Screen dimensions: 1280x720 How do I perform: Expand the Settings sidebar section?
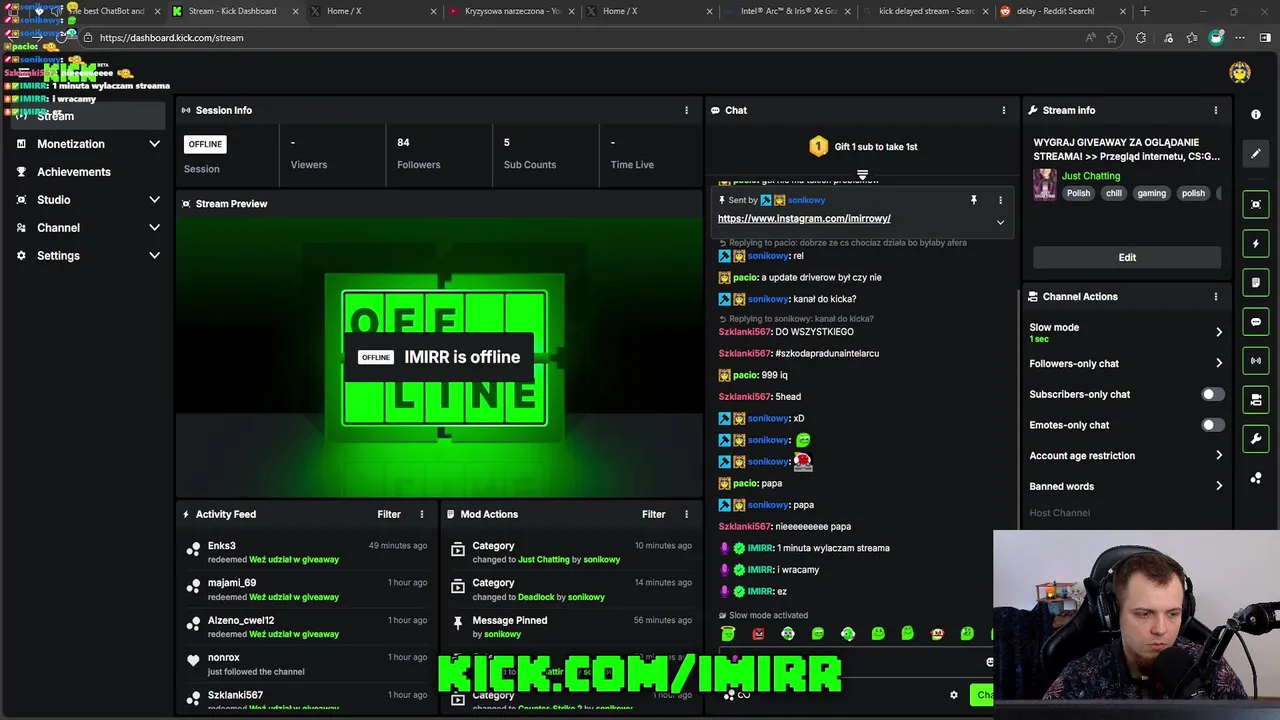pos(154,256)
